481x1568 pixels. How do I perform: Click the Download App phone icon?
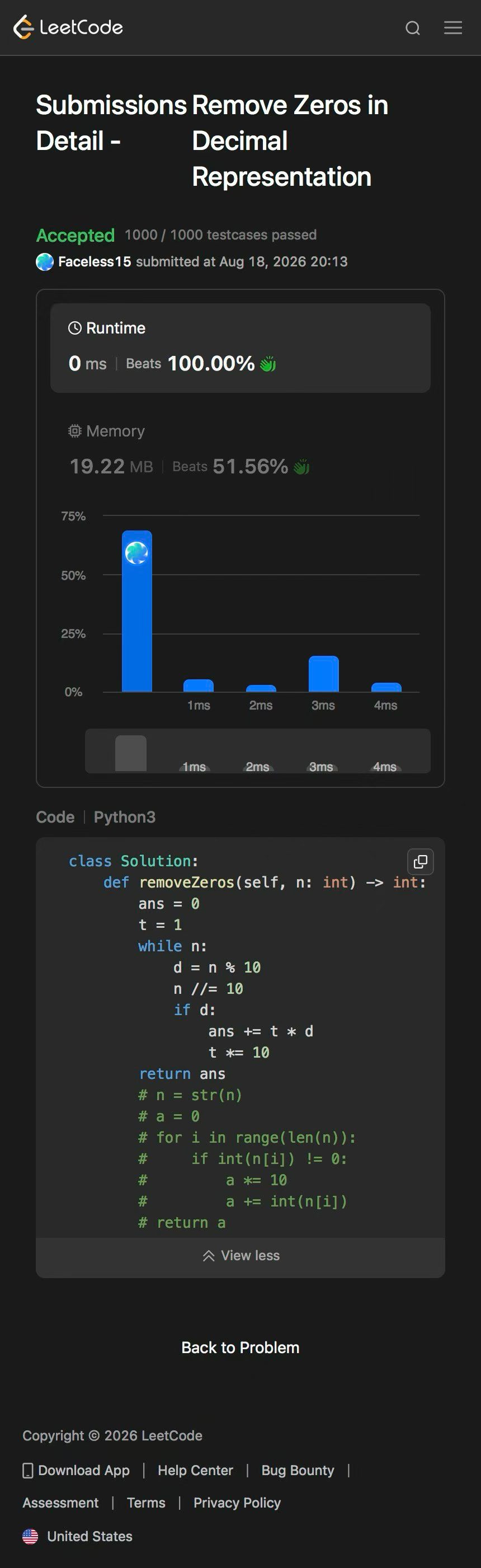click(27, 1471)
